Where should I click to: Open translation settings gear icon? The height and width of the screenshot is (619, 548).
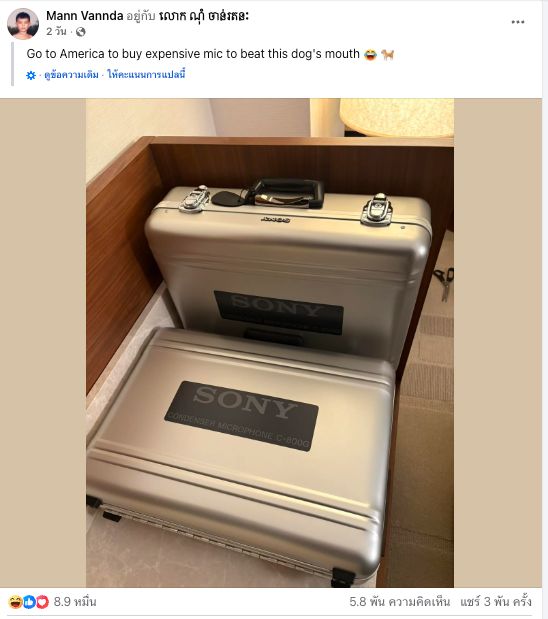[31, 75]
